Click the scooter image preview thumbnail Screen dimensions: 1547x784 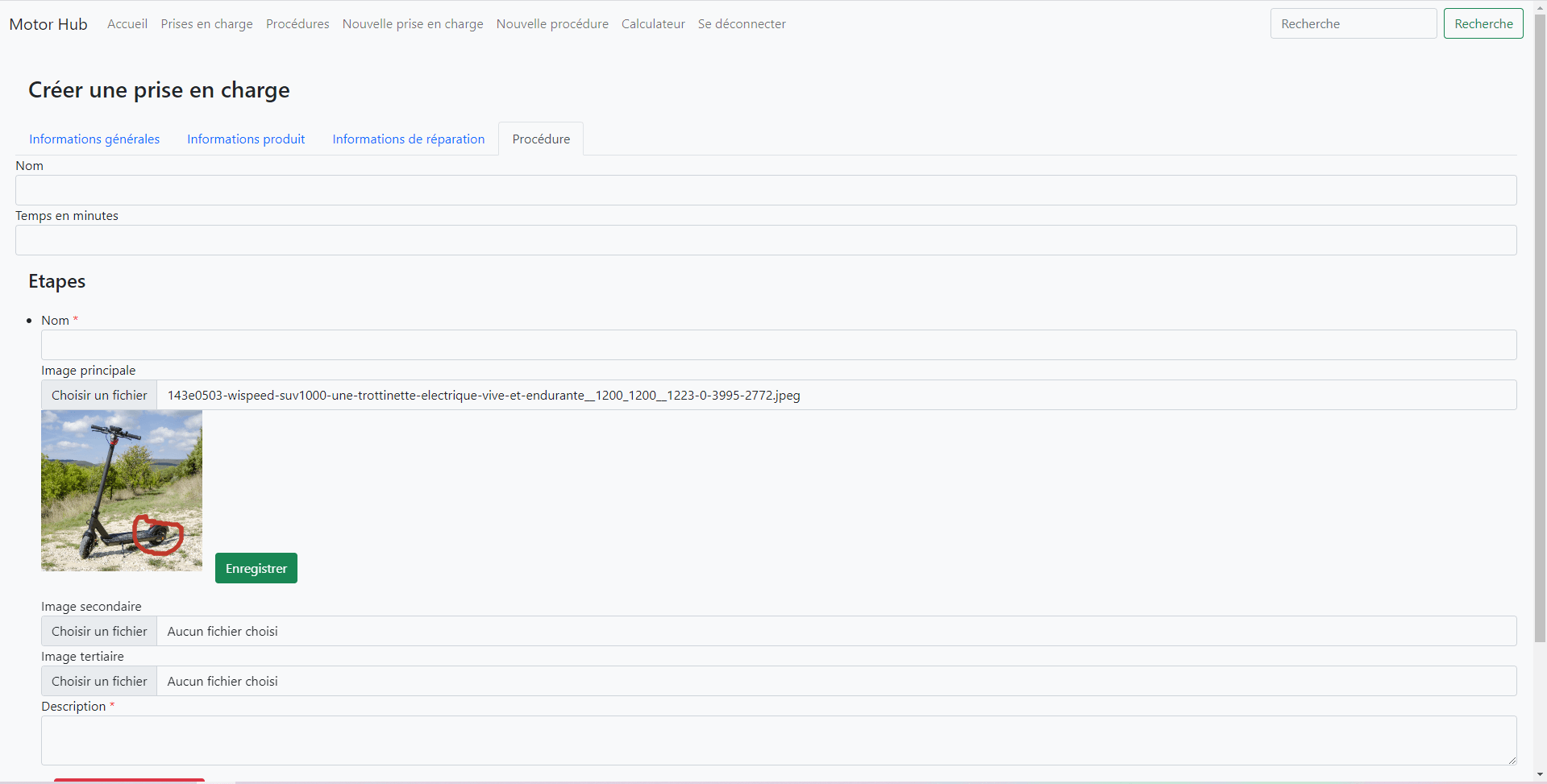(x=122, y=491)
